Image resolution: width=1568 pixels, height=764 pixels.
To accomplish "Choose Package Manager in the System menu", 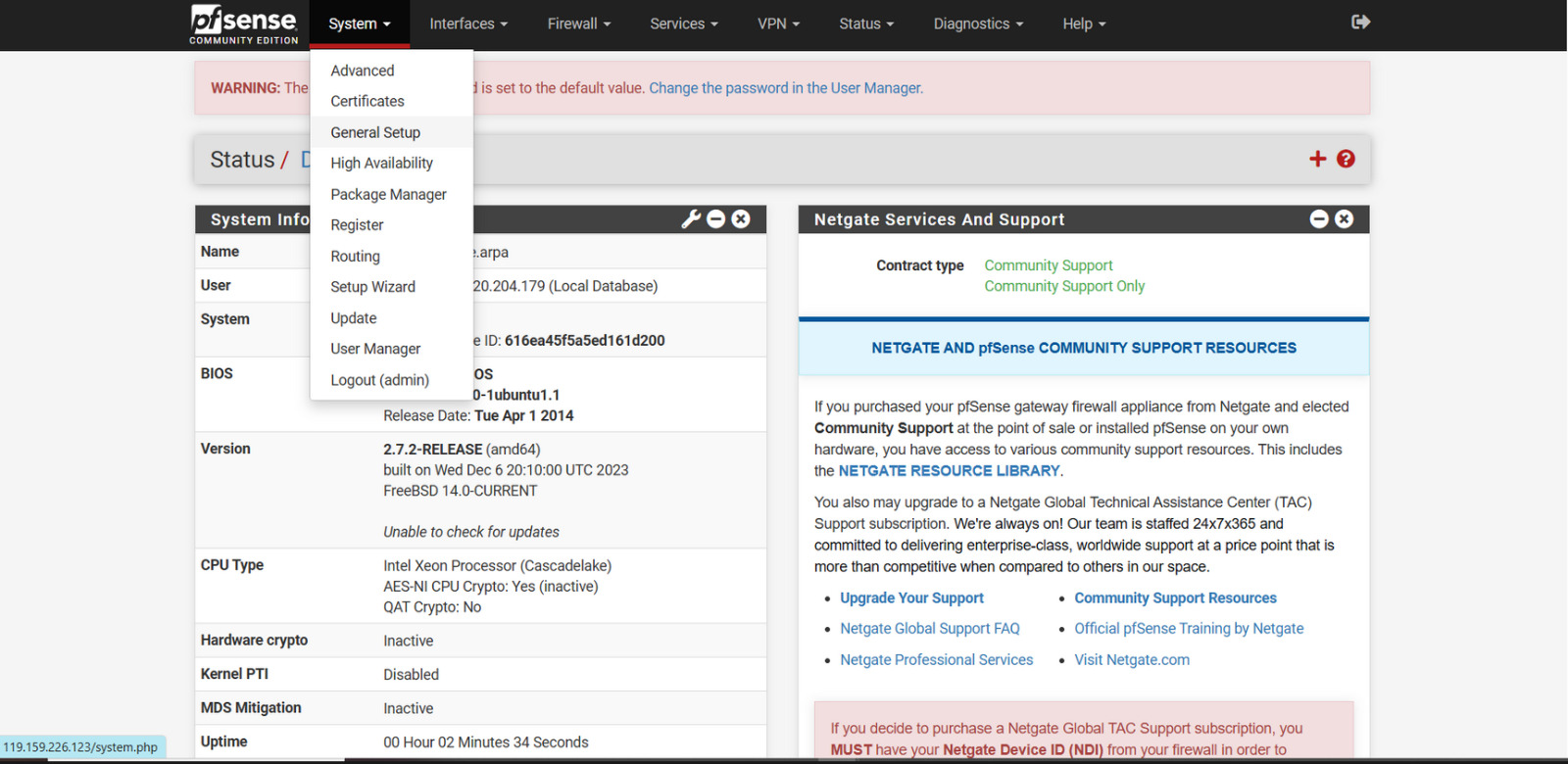I will pyautogui.click(x=388, y=194).
